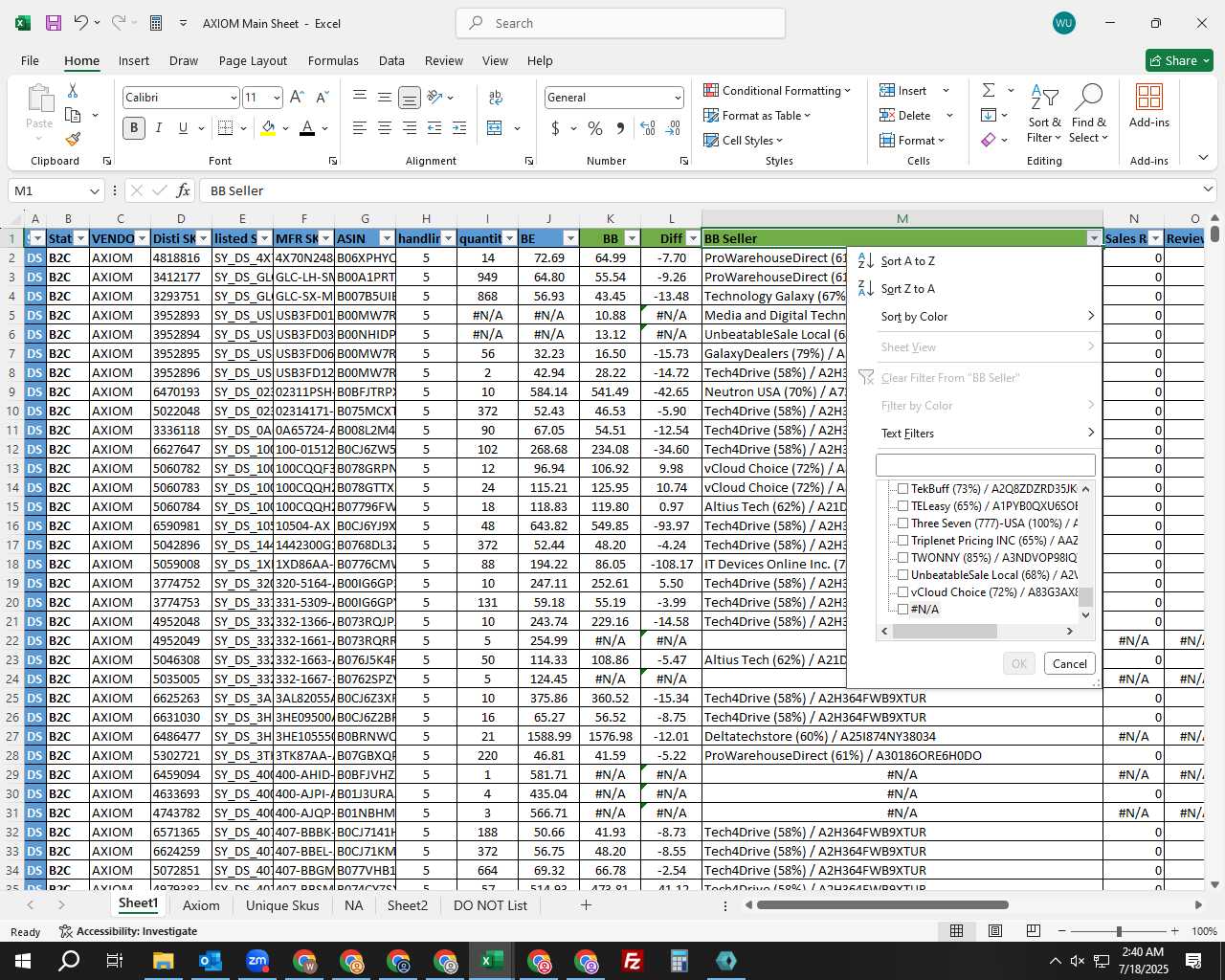
Task: Click the Add-ins icon
Action: [x=1149, y=105]
